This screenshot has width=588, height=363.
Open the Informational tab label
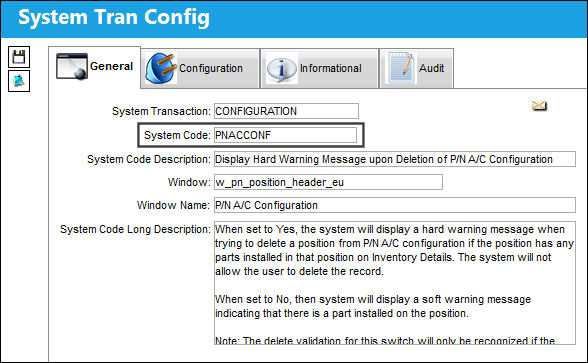pyautogui.click(x=331, y=68)
